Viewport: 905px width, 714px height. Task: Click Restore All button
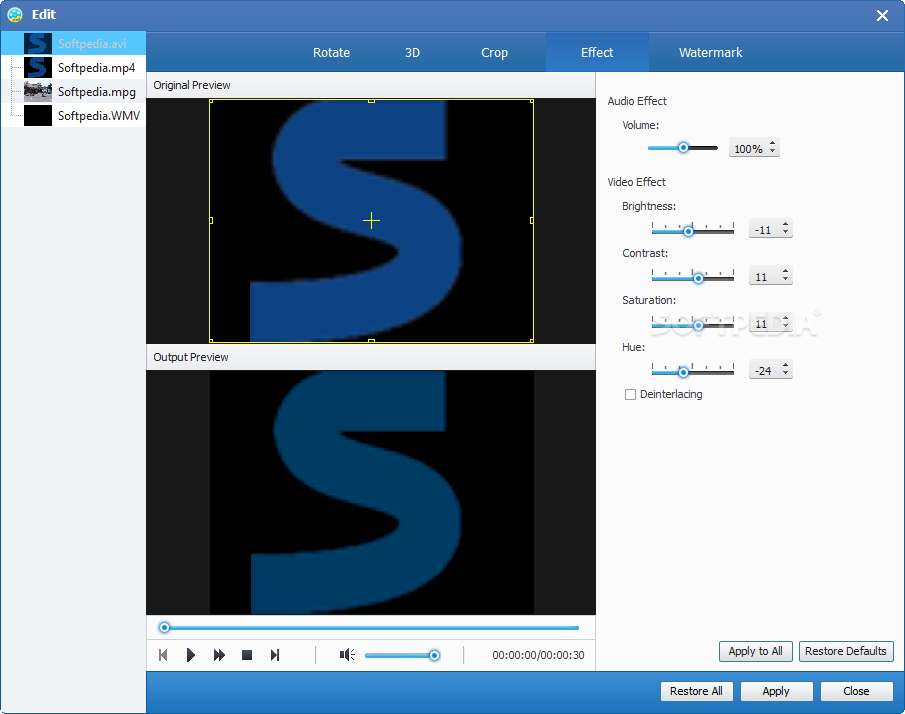tap(696, 691)
